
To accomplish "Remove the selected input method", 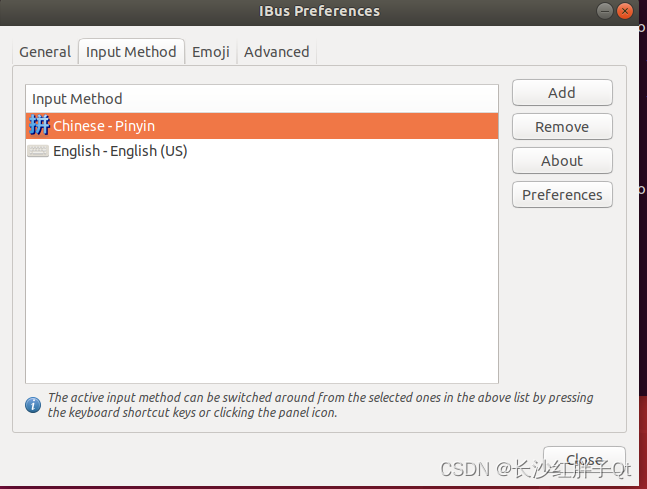I will click(562, 127).
